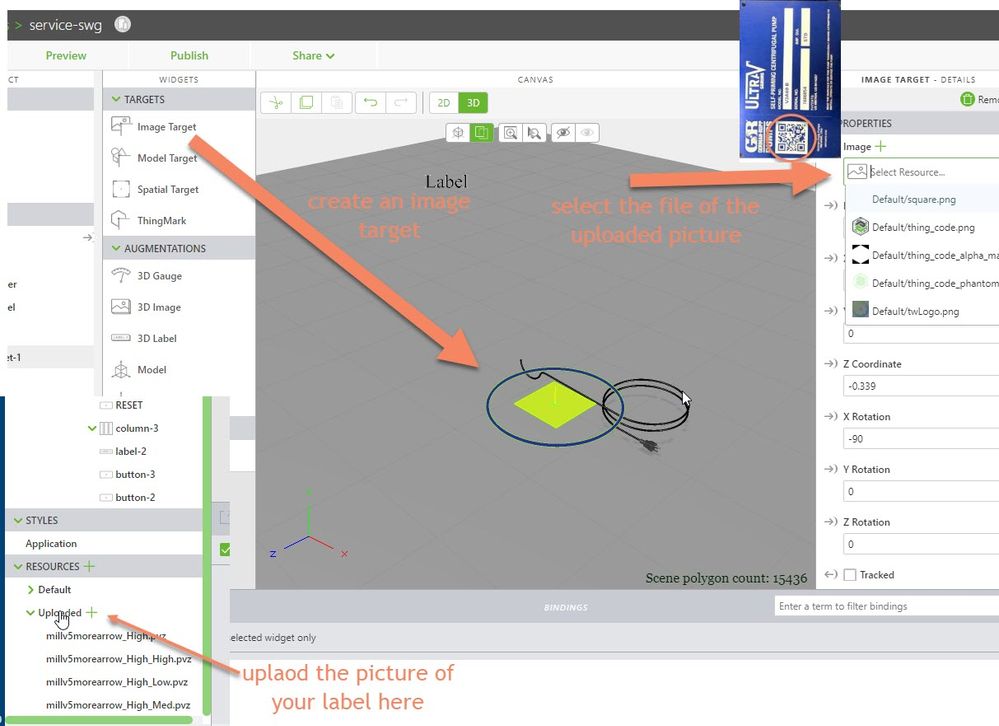Select the Spatial Target widget icon
Image resolution: width=999 pixels, height=726 pixels.
[120, 189]
